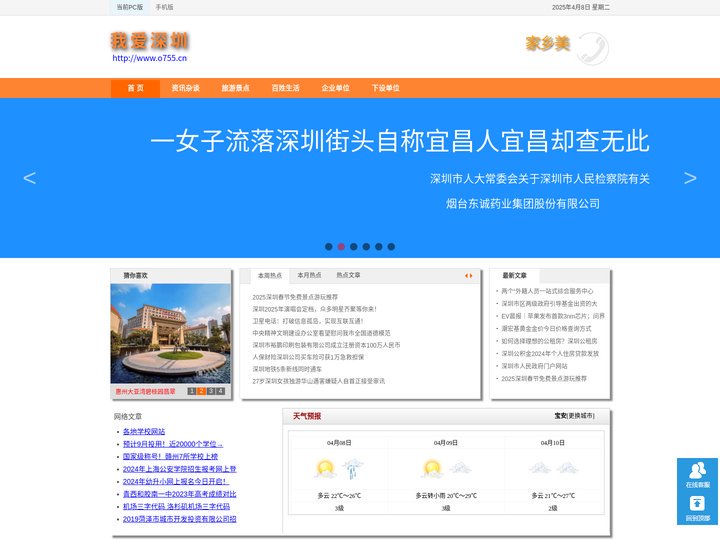This screenshot has width=720, height=540.
Task: Click the telephone icon beside 家乡美
Action: point(592,48)
